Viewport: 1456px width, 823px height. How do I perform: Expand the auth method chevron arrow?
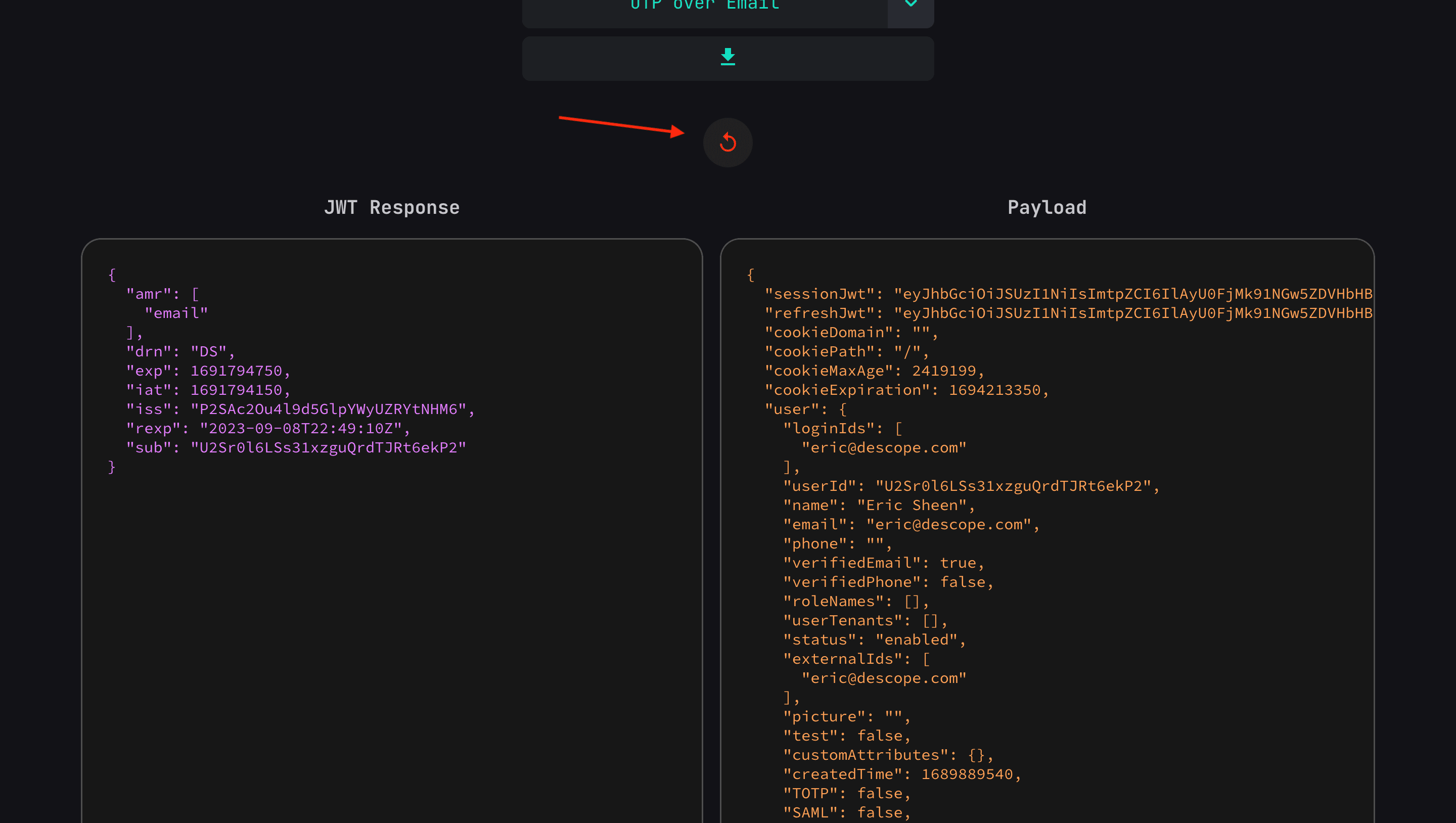[x=911, y=6]
